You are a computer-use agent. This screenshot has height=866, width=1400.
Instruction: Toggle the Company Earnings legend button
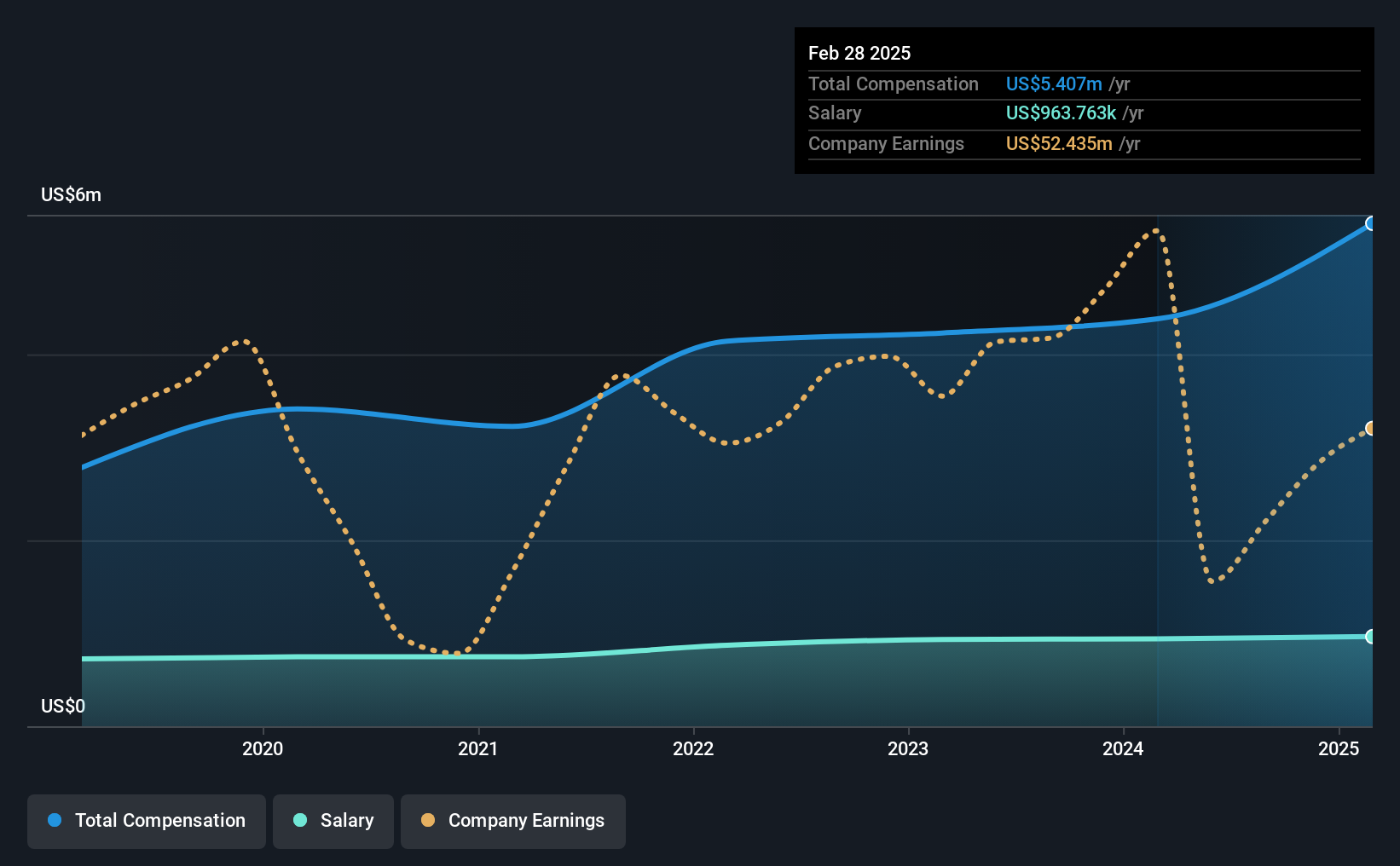[513, 821]
